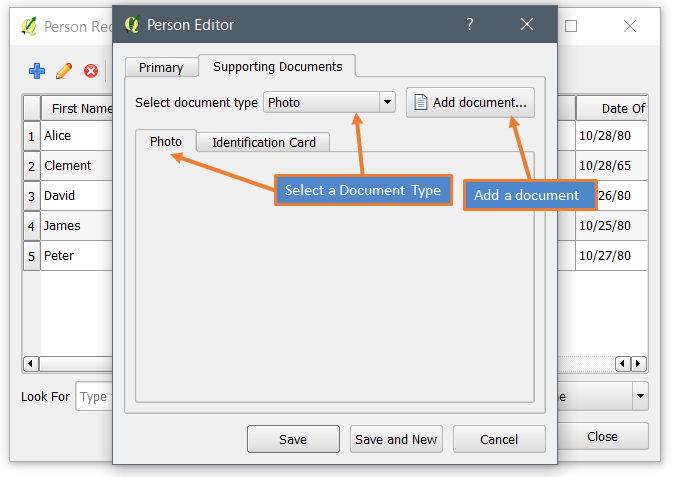Click the red delete record icon
The image size is (673, 477).
(x=91, y=71)
